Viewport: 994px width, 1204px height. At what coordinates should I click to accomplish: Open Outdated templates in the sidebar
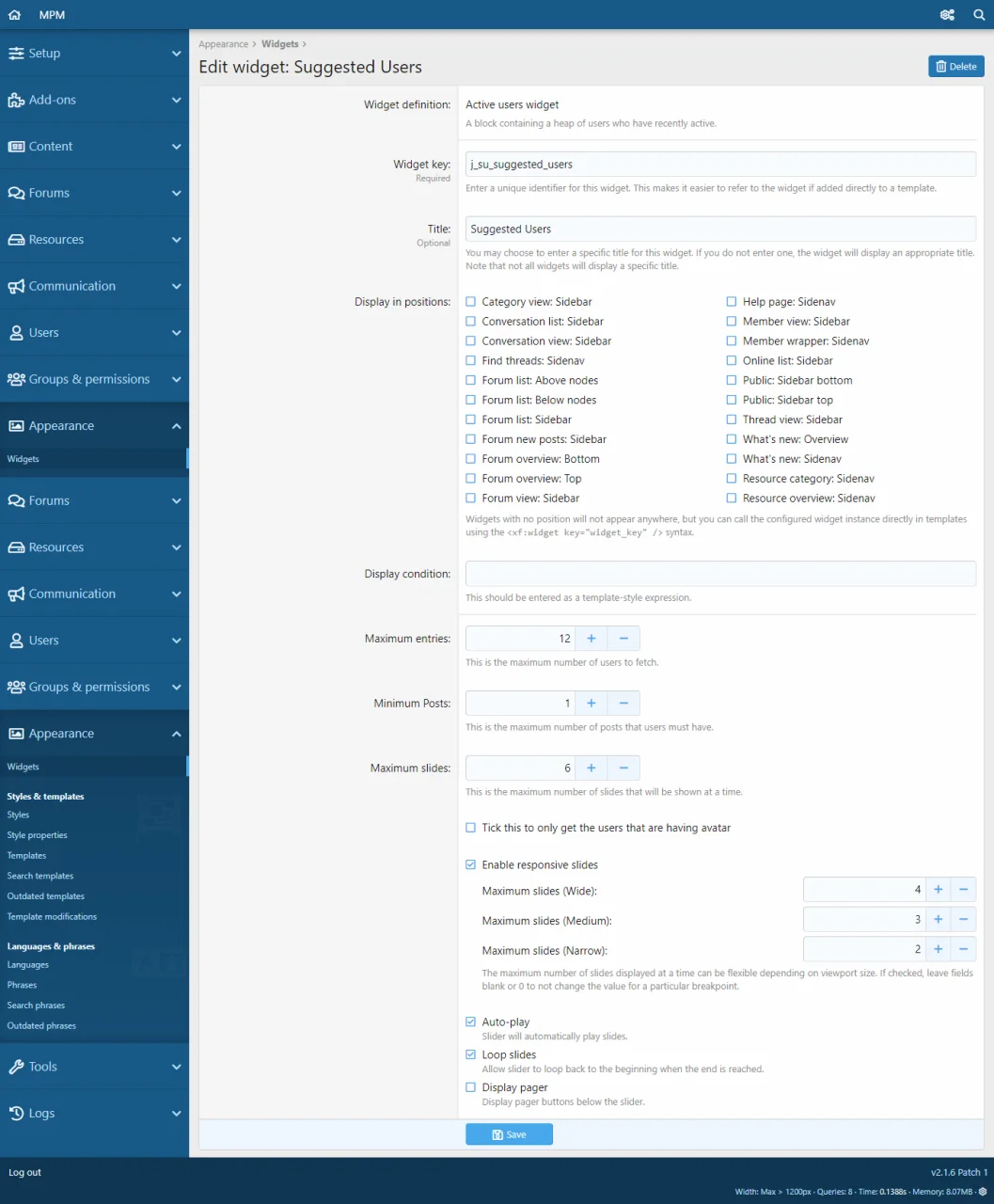click(x=46, y=896)
